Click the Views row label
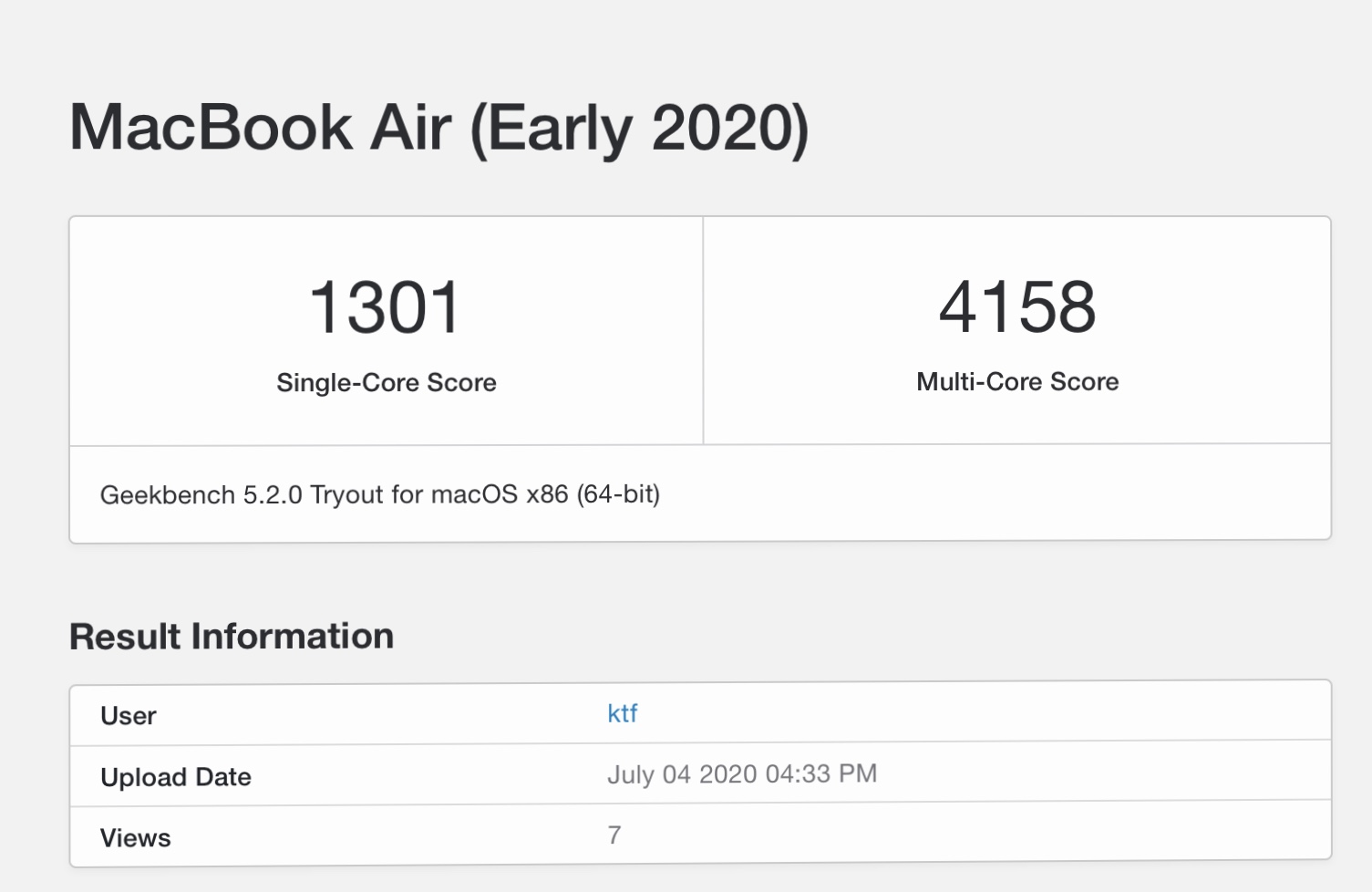 136,838
